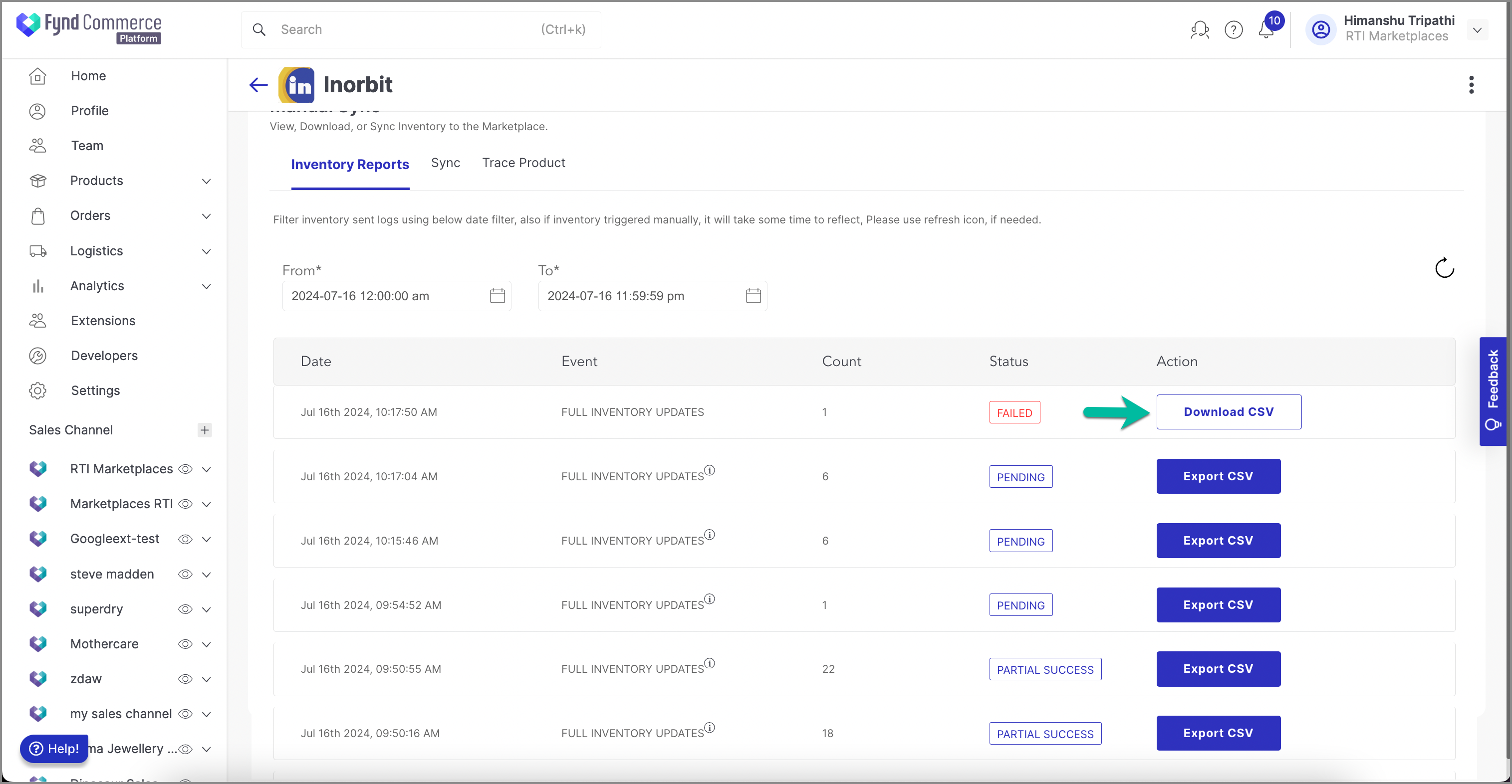Toggle visibility eye for my sales channel
The width and height of the screenshot is (1512, 784).
coord(186,714)
